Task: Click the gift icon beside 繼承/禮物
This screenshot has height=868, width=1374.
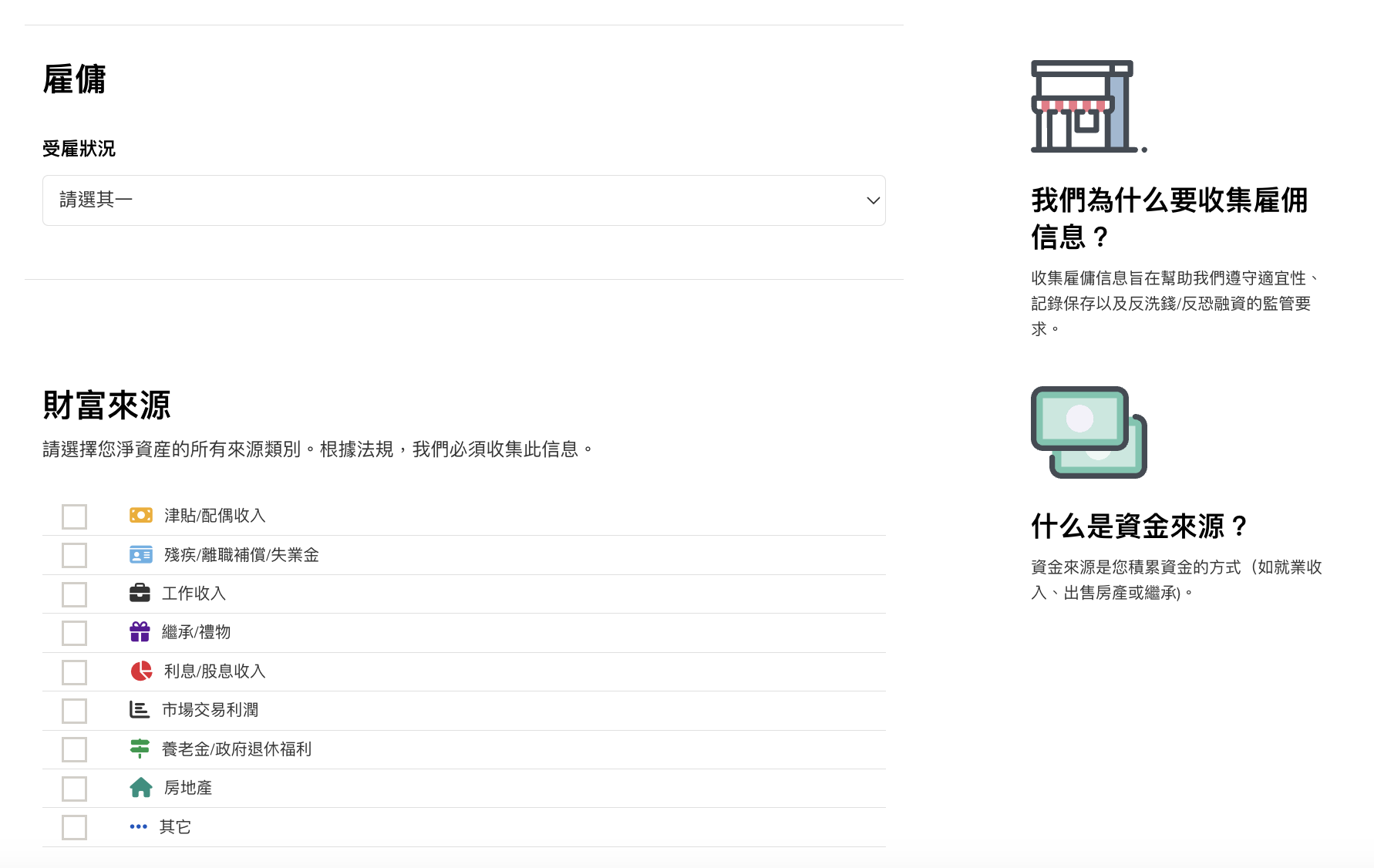Action: 140,632
